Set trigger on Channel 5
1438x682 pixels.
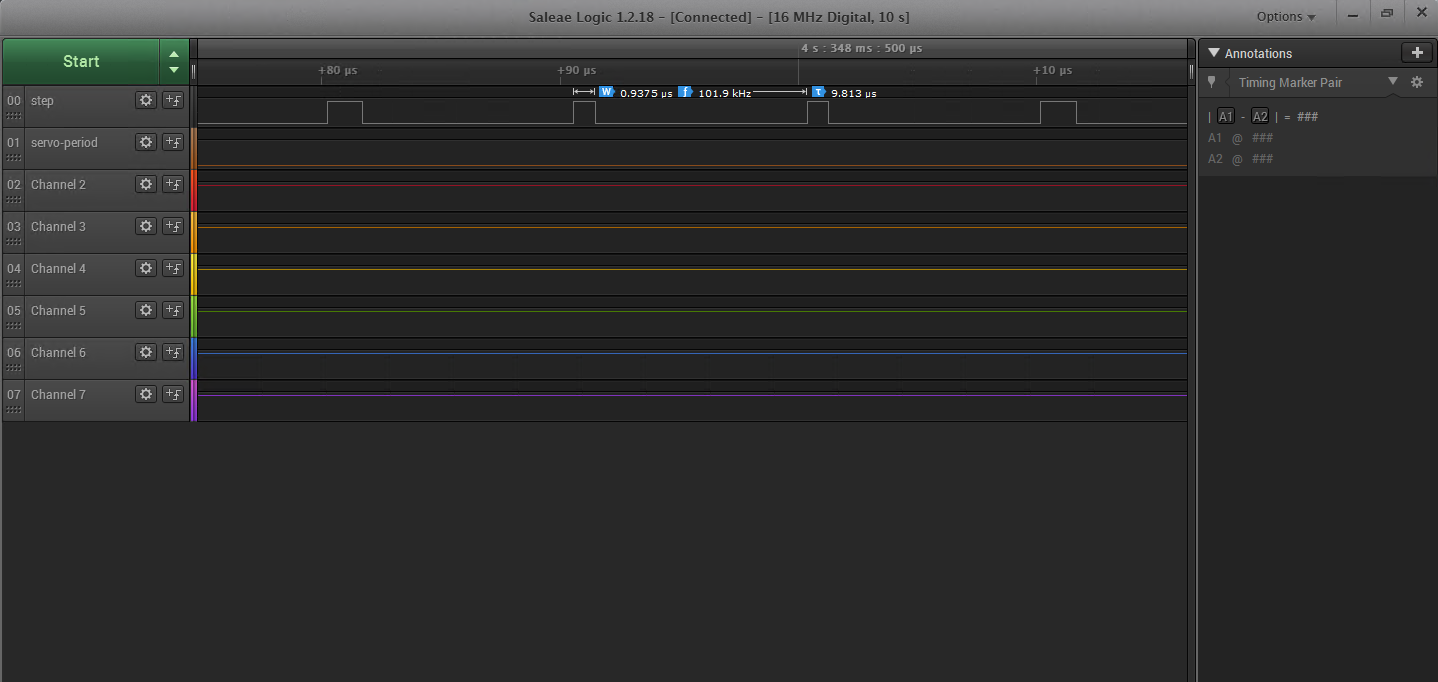173,310
